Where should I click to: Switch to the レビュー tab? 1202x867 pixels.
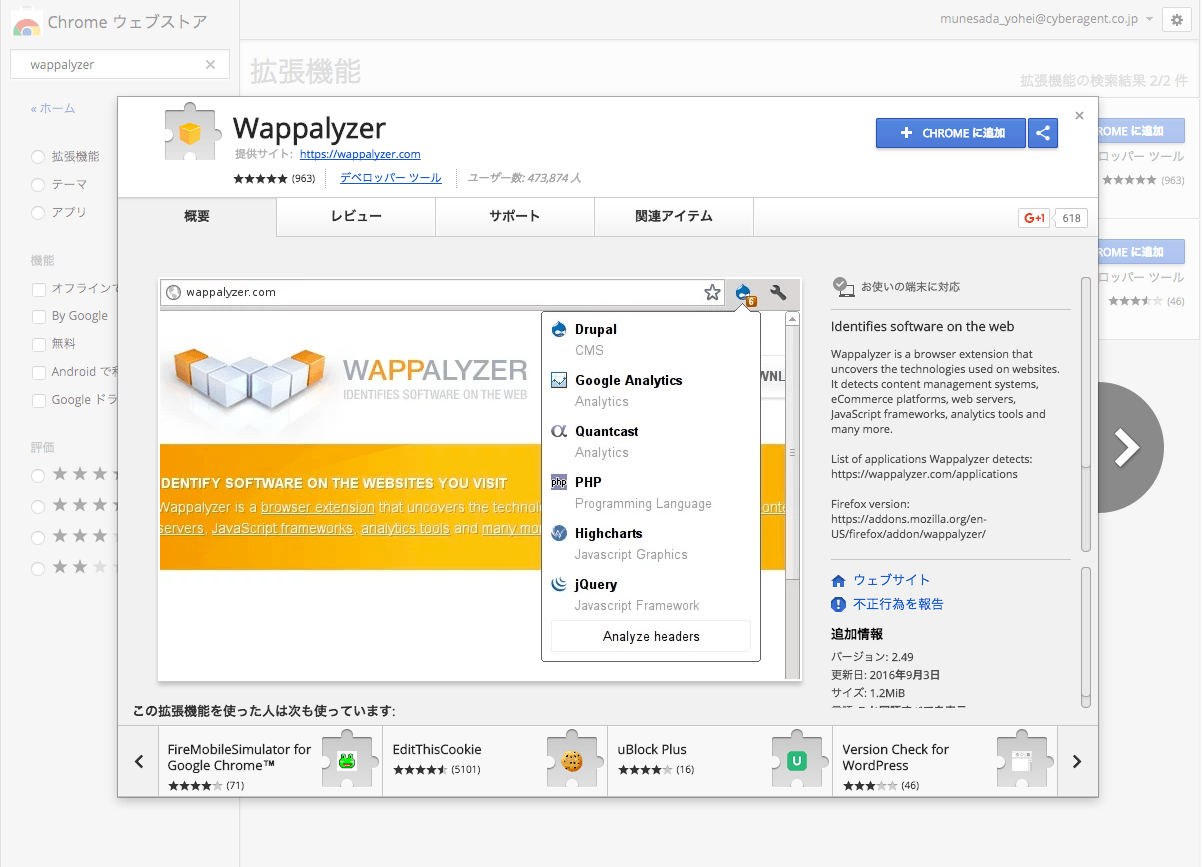click(x=356, y=216)
